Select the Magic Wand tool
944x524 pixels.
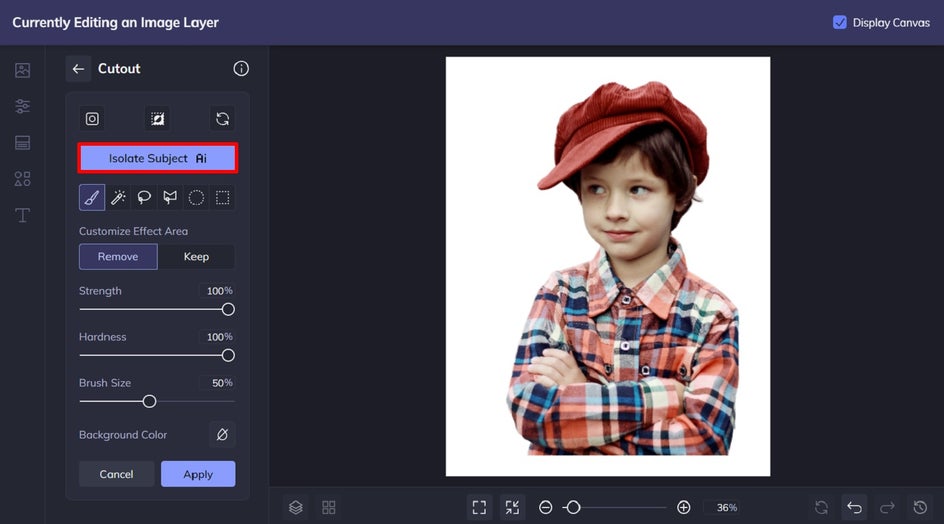point(118,198)
